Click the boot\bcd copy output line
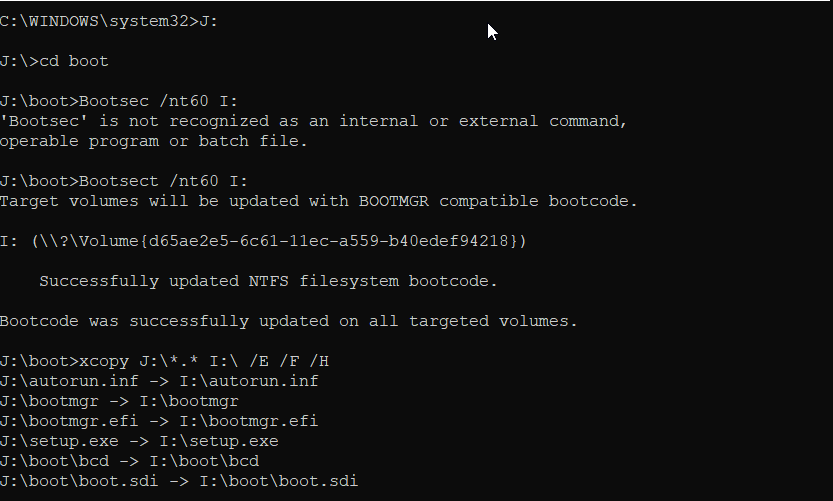This screenshot has height=501, width=833. 129,461
